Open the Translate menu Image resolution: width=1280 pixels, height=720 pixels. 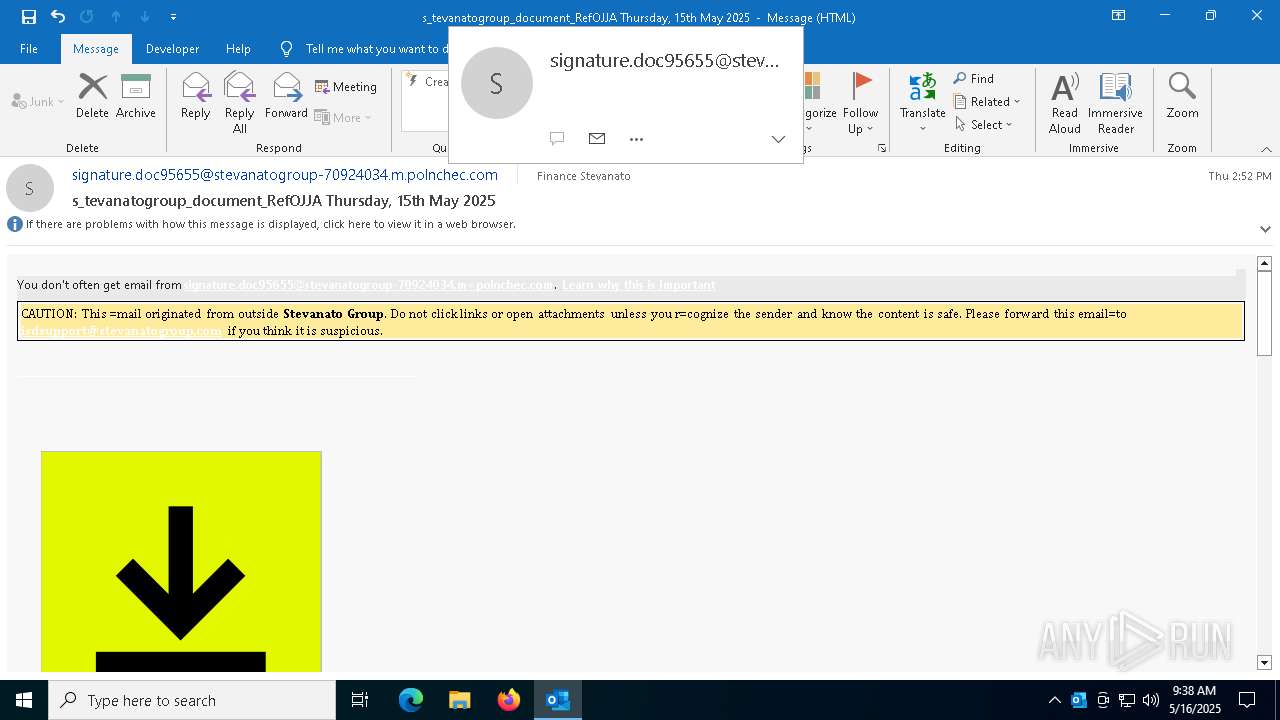[x=922, y=102]
